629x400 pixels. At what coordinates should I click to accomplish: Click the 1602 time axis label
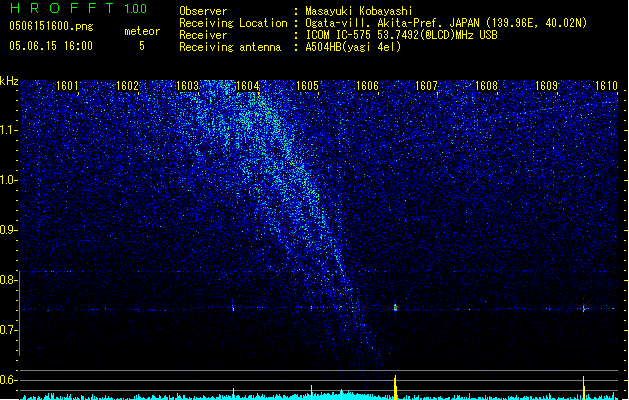coord(127,86)
